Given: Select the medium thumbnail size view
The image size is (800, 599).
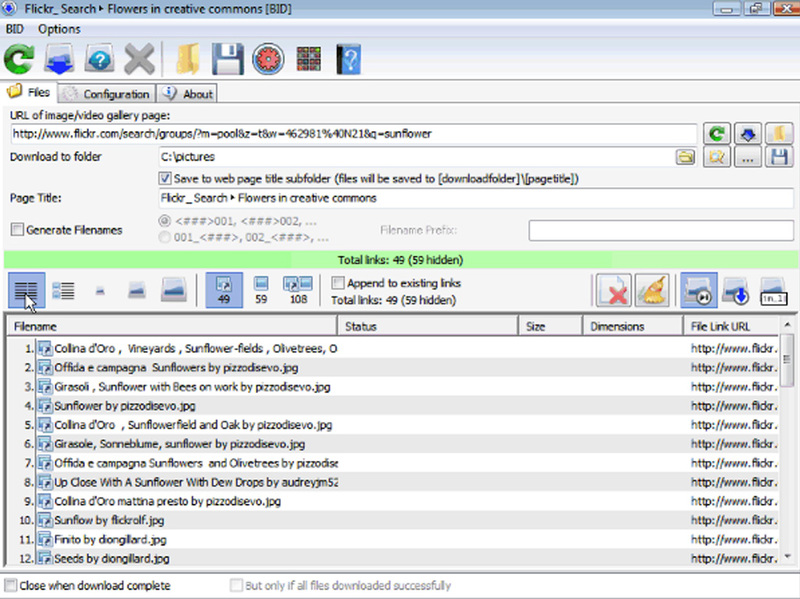Looking at the screenshot, I should pyautogui.click(x=137, y=290).
